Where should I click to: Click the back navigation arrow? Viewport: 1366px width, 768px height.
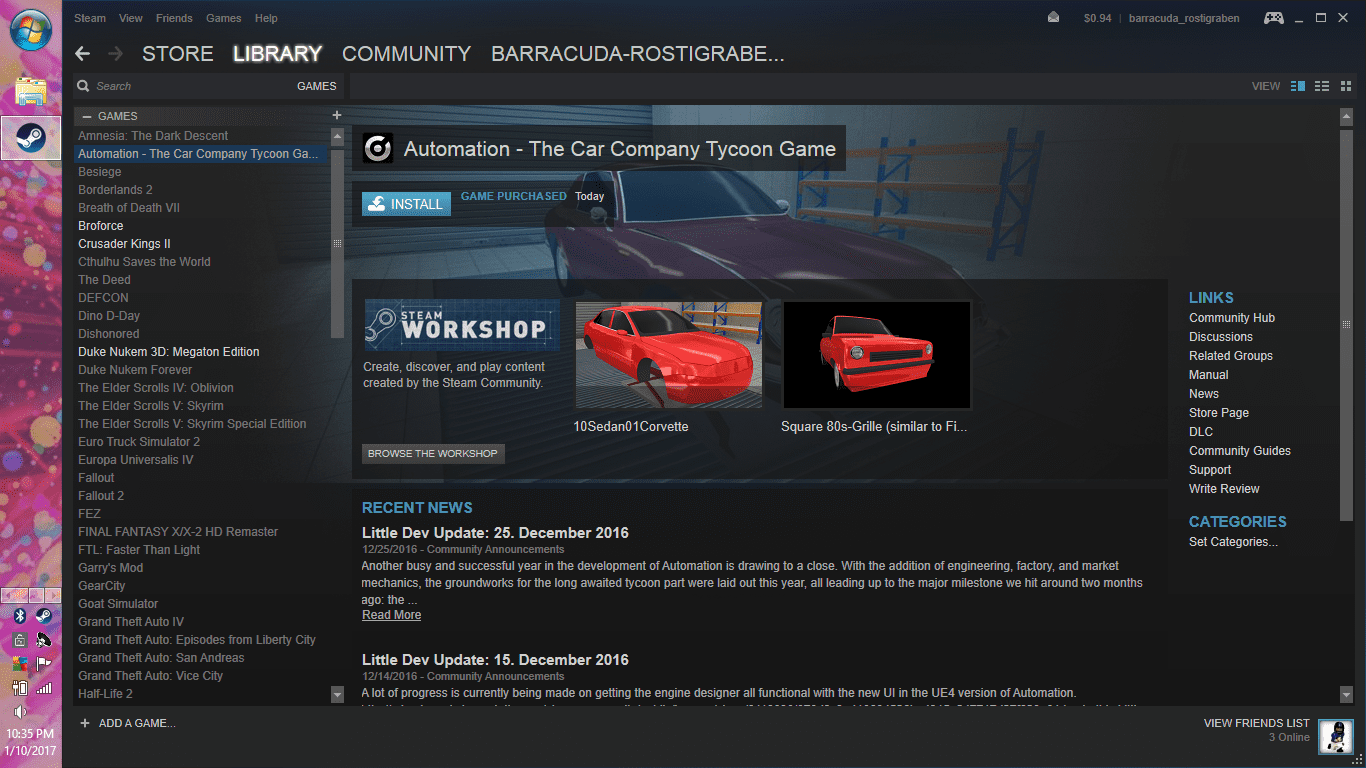[x=83, y=54]
